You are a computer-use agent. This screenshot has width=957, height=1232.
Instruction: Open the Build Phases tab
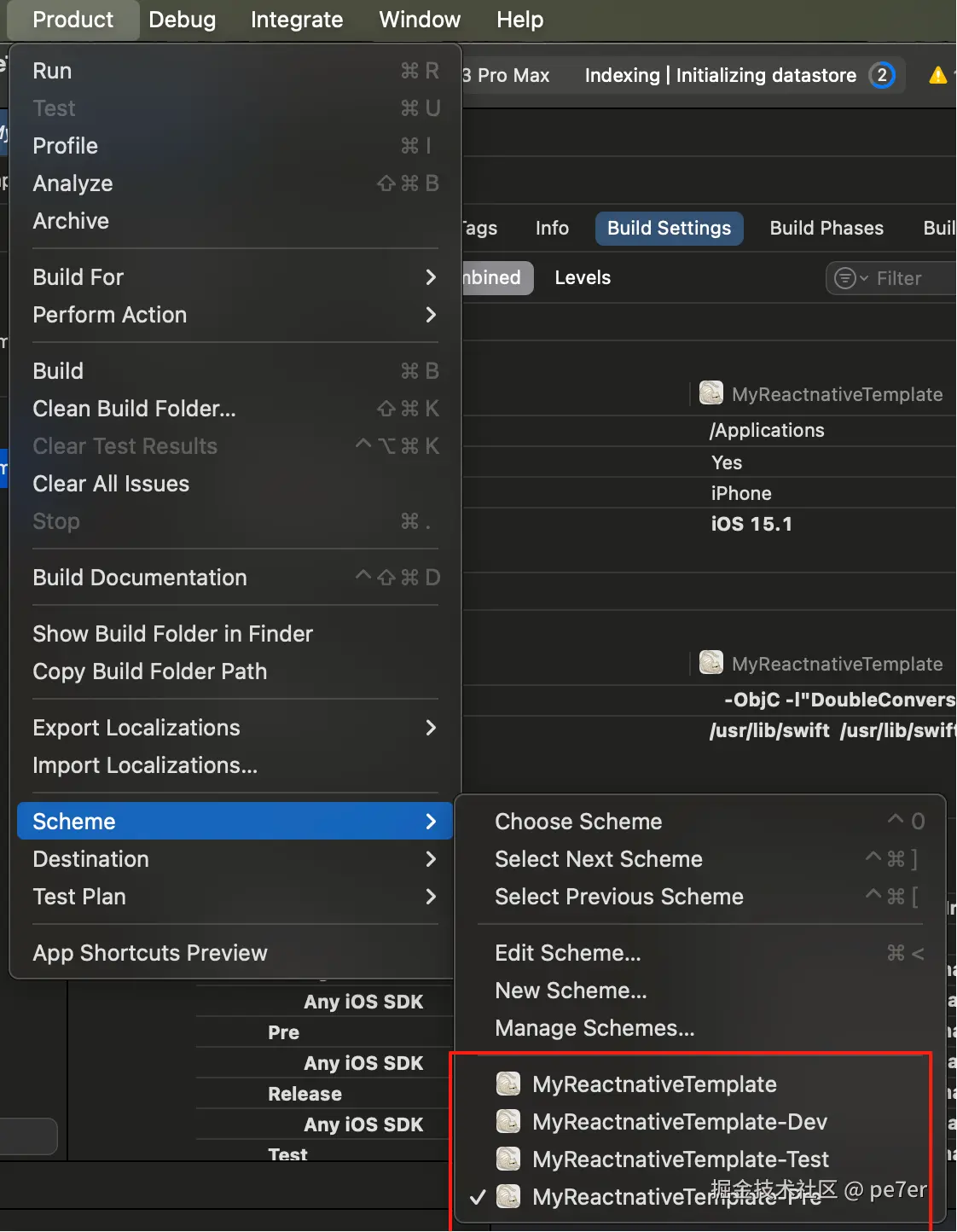point(826,229)
